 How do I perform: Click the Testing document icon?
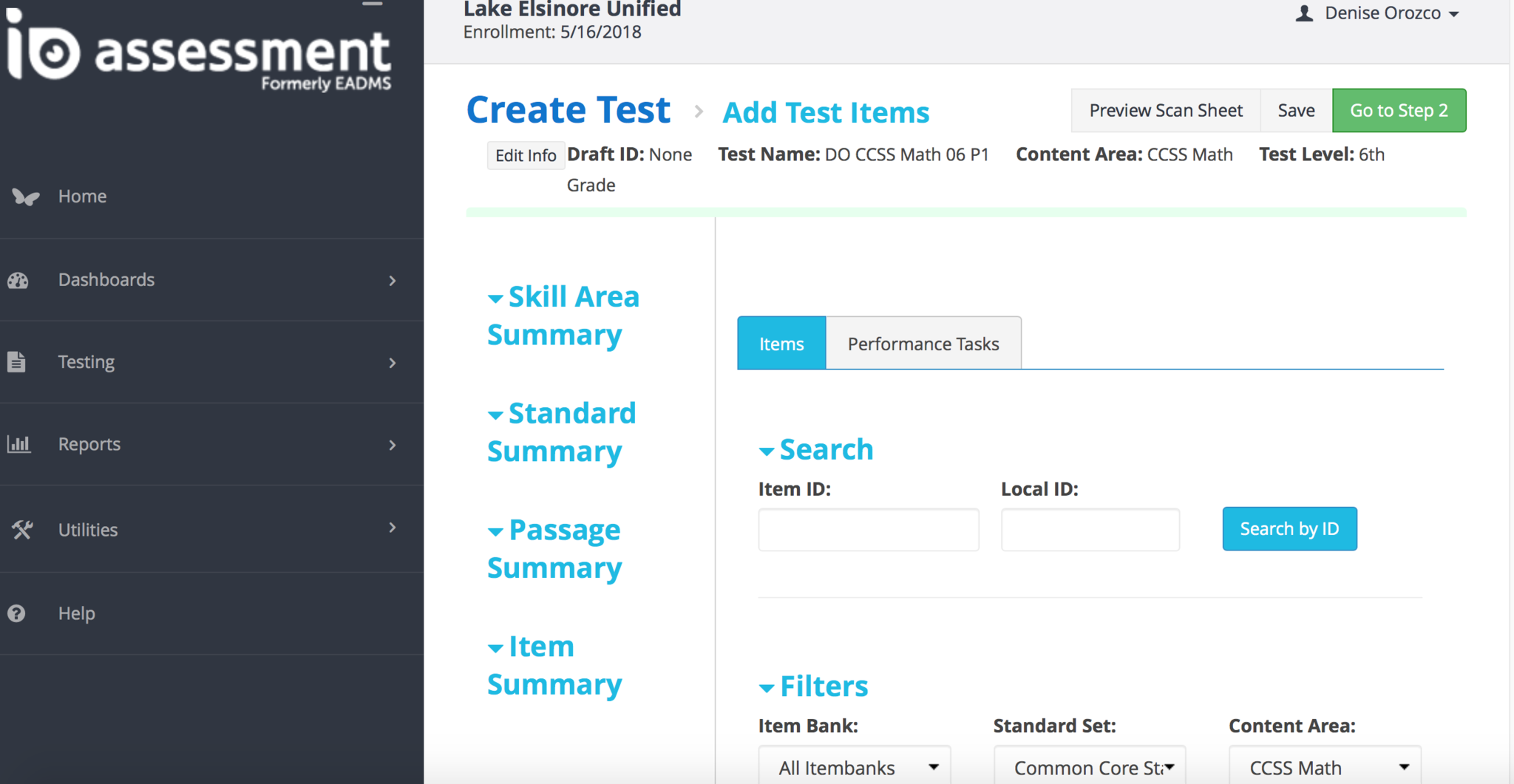17,362
